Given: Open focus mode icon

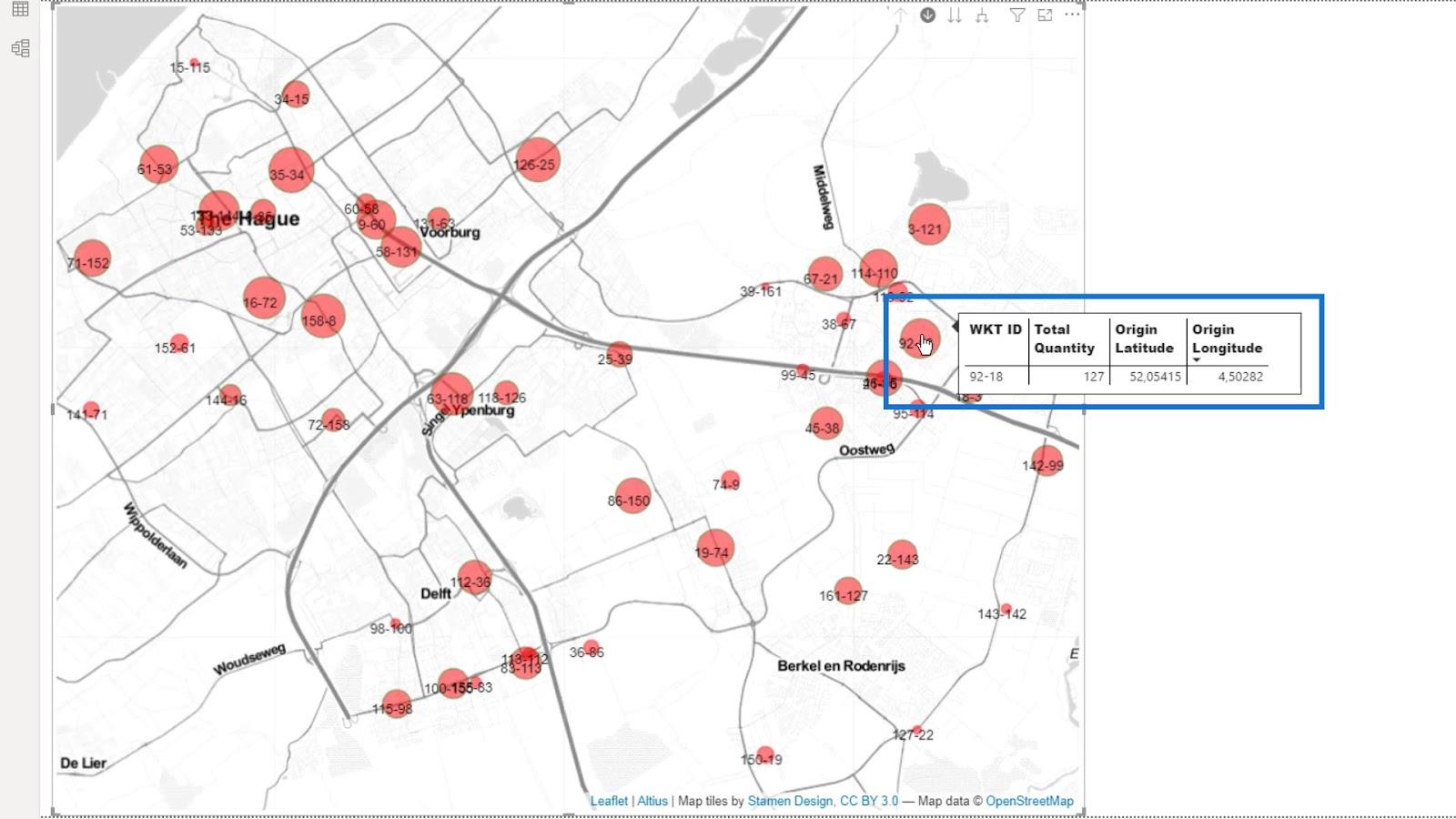Looking at the screenshot, I should coord(1045,15).
